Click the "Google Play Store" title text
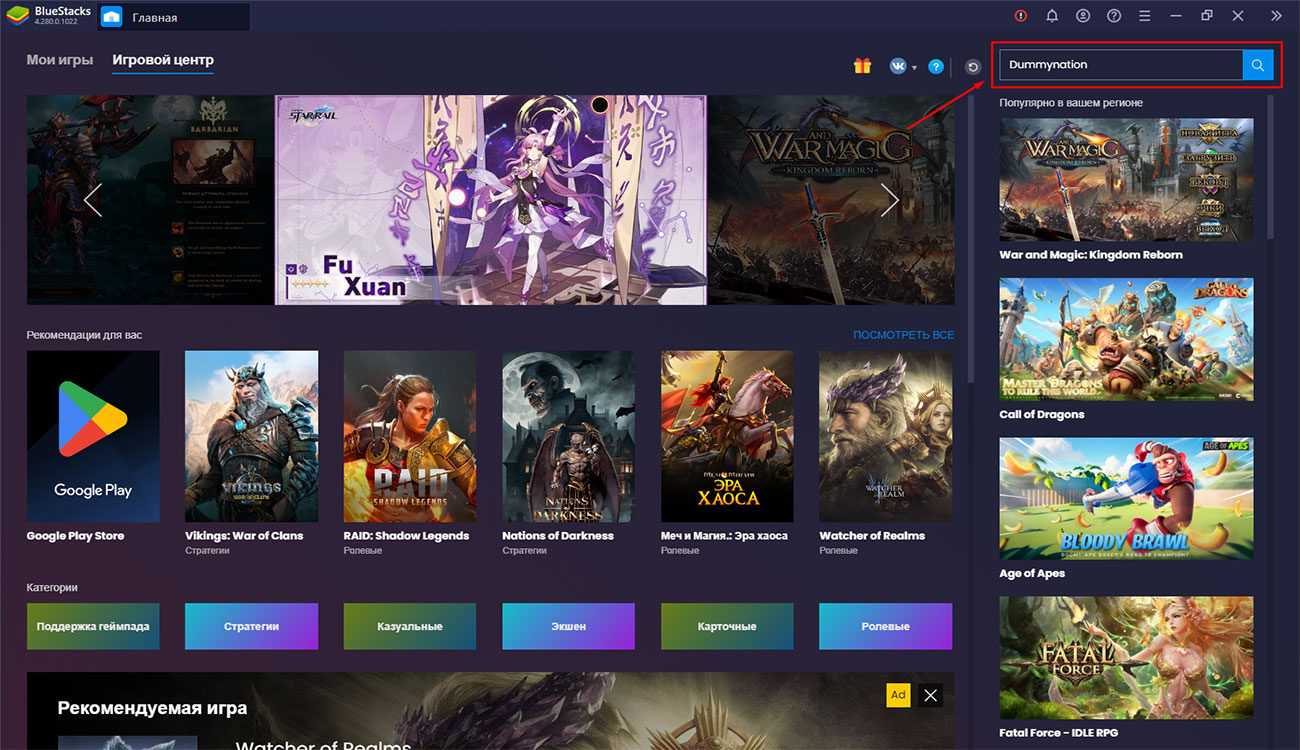This screenshot has height=750, width=1300. coord(75,536)
